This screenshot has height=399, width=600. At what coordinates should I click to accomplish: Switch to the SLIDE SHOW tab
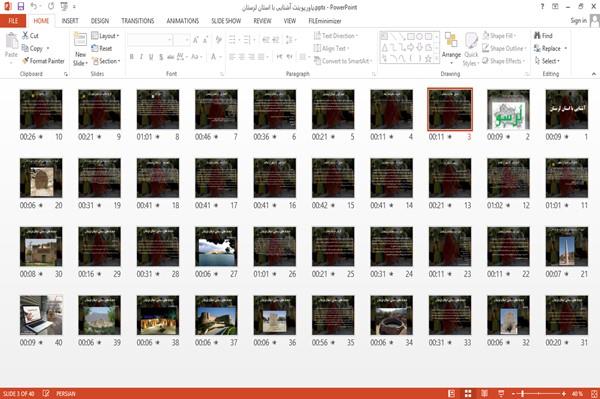click(x=226, y=21)
